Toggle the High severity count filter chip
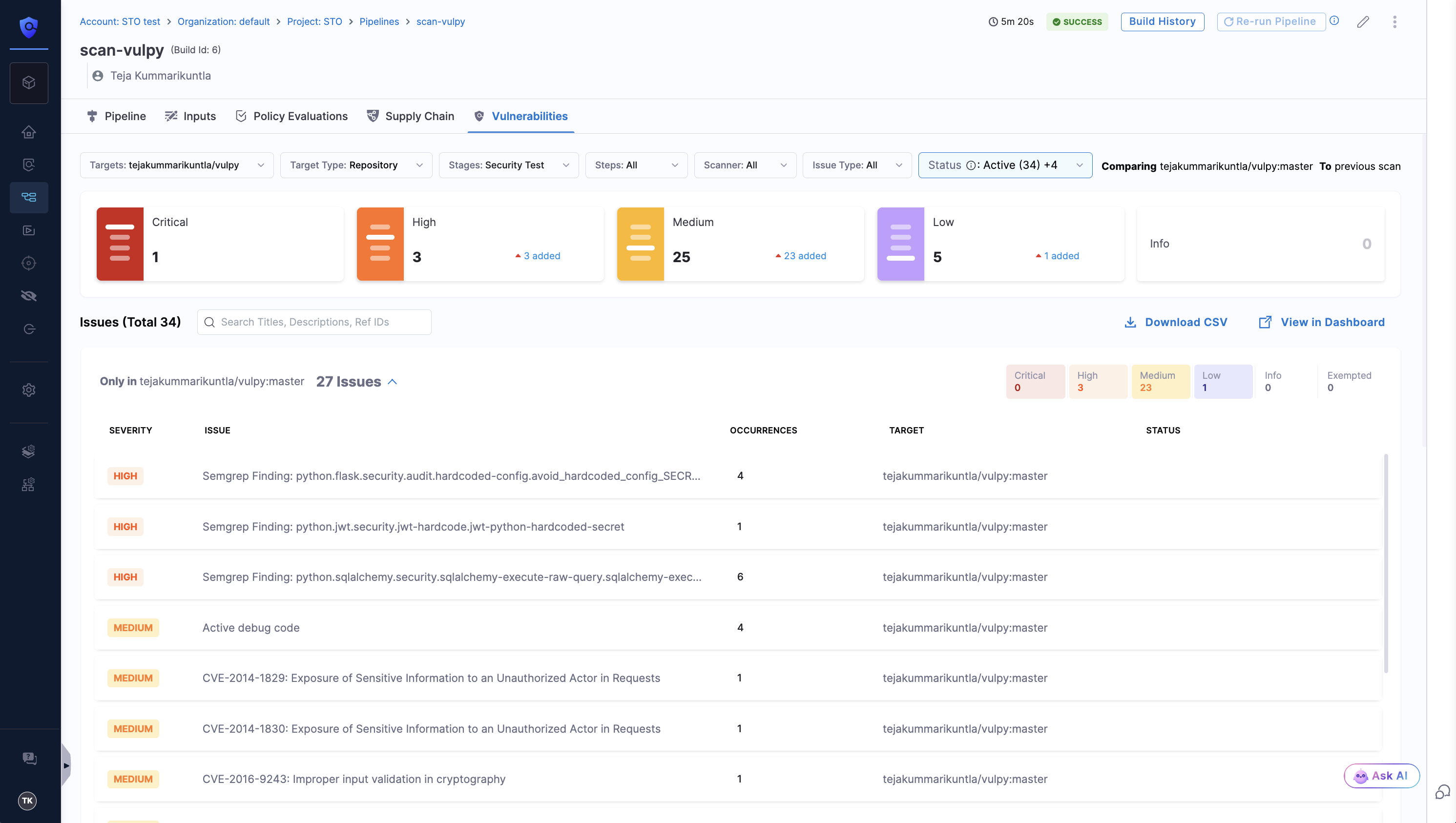The height and width of the screenshot is (823, 1456). point(1097,382)
